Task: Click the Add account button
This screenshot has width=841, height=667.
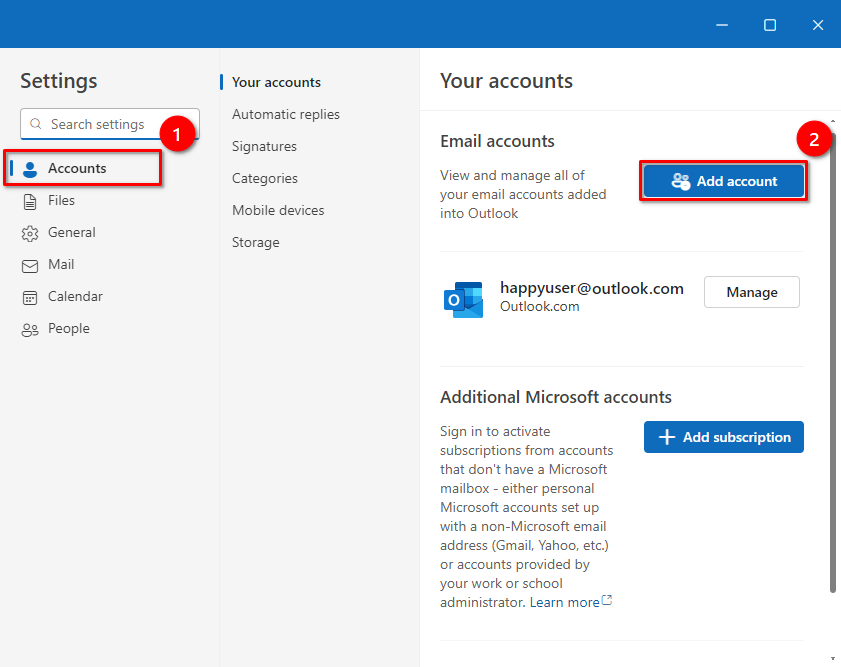Action: (x=724, y=181)
